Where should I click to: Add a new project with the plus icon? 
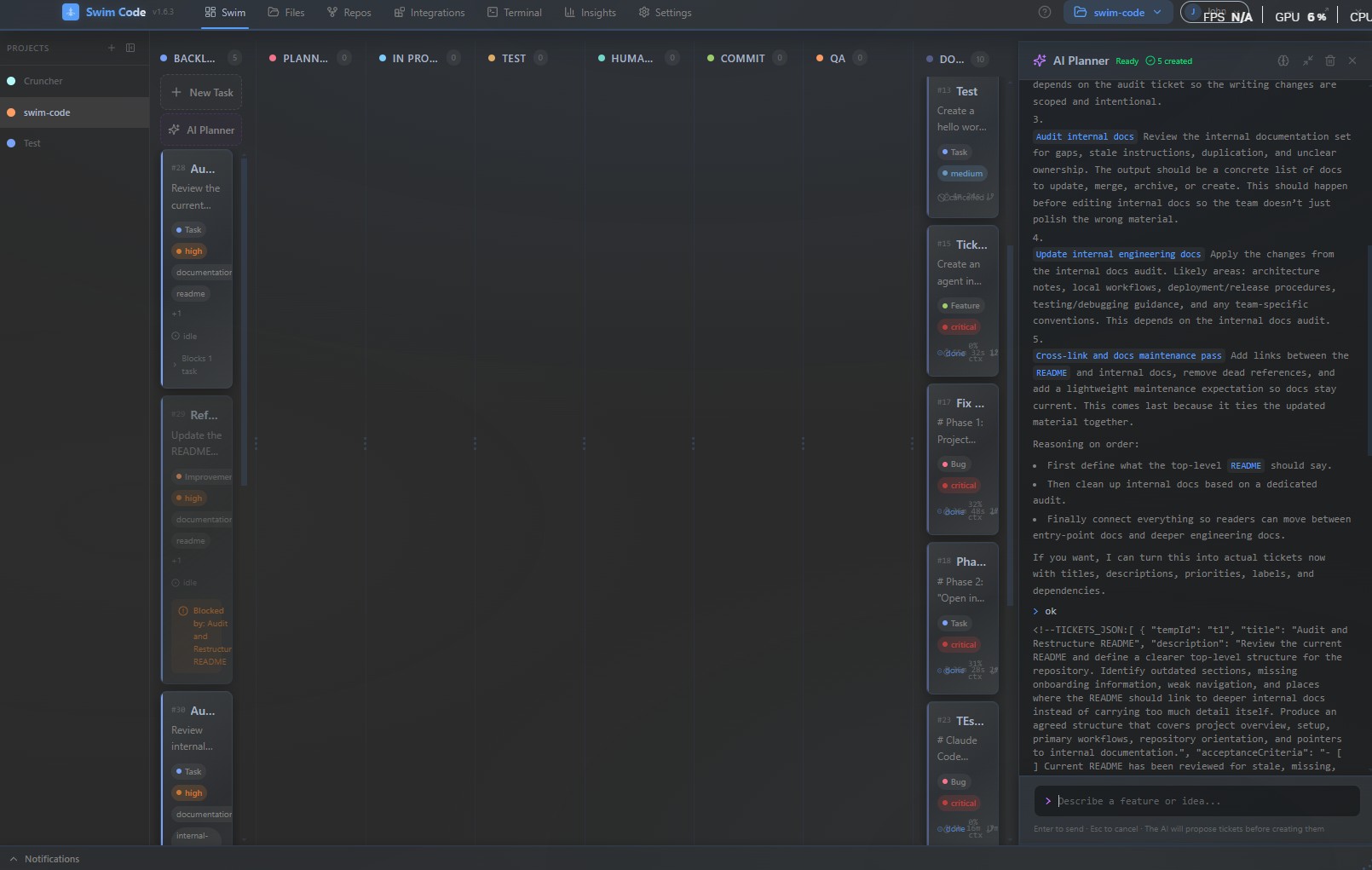tap(111, 48)
